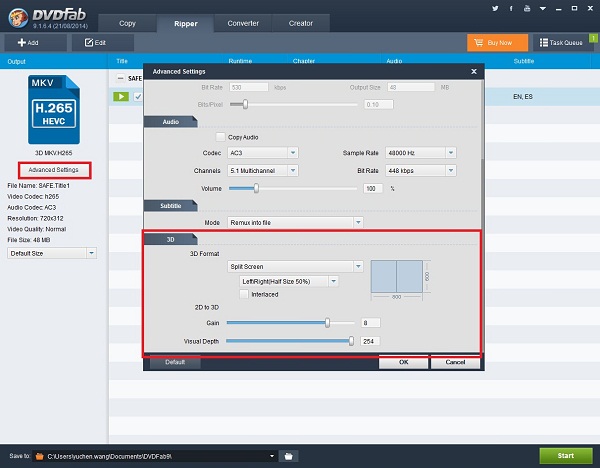Play the title preview with green button
Viewport: 600px width, 468px height.
[121, 96]
